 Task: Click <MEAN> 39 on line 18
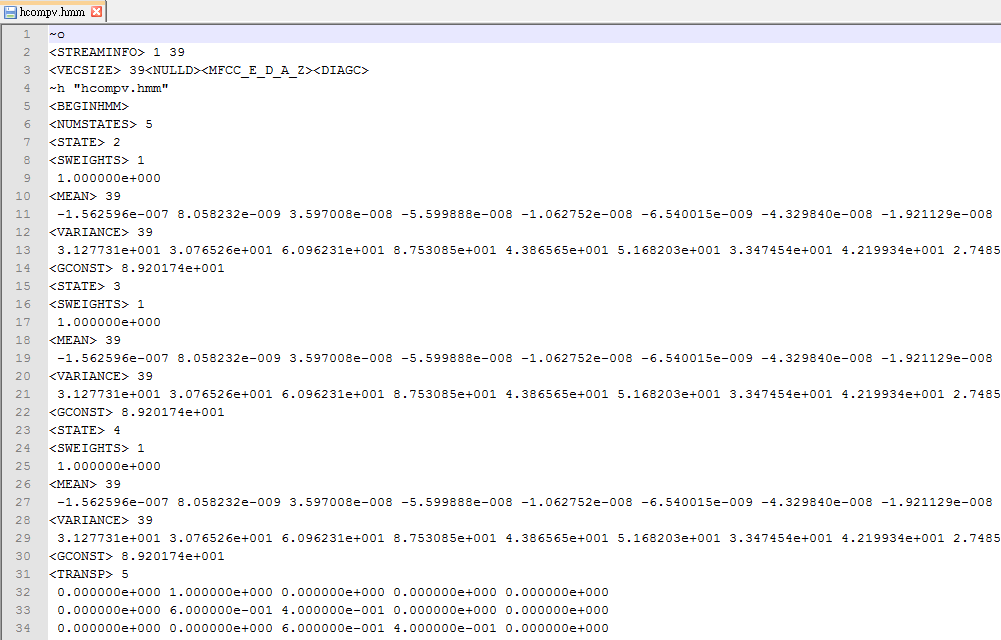(x=85, y=340)
